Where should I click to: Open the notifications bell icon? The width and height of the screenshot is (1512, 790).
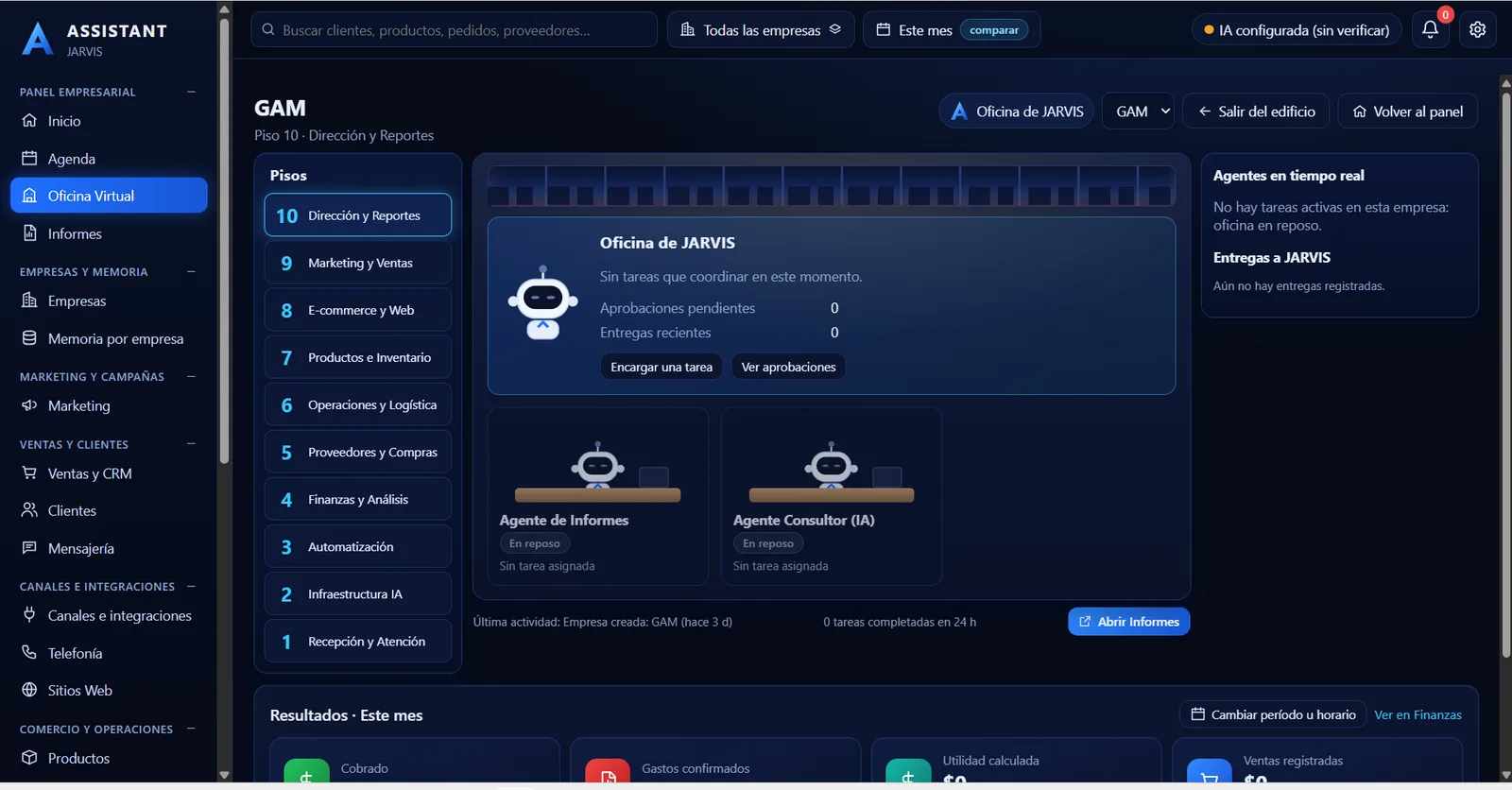(1430, 29)
